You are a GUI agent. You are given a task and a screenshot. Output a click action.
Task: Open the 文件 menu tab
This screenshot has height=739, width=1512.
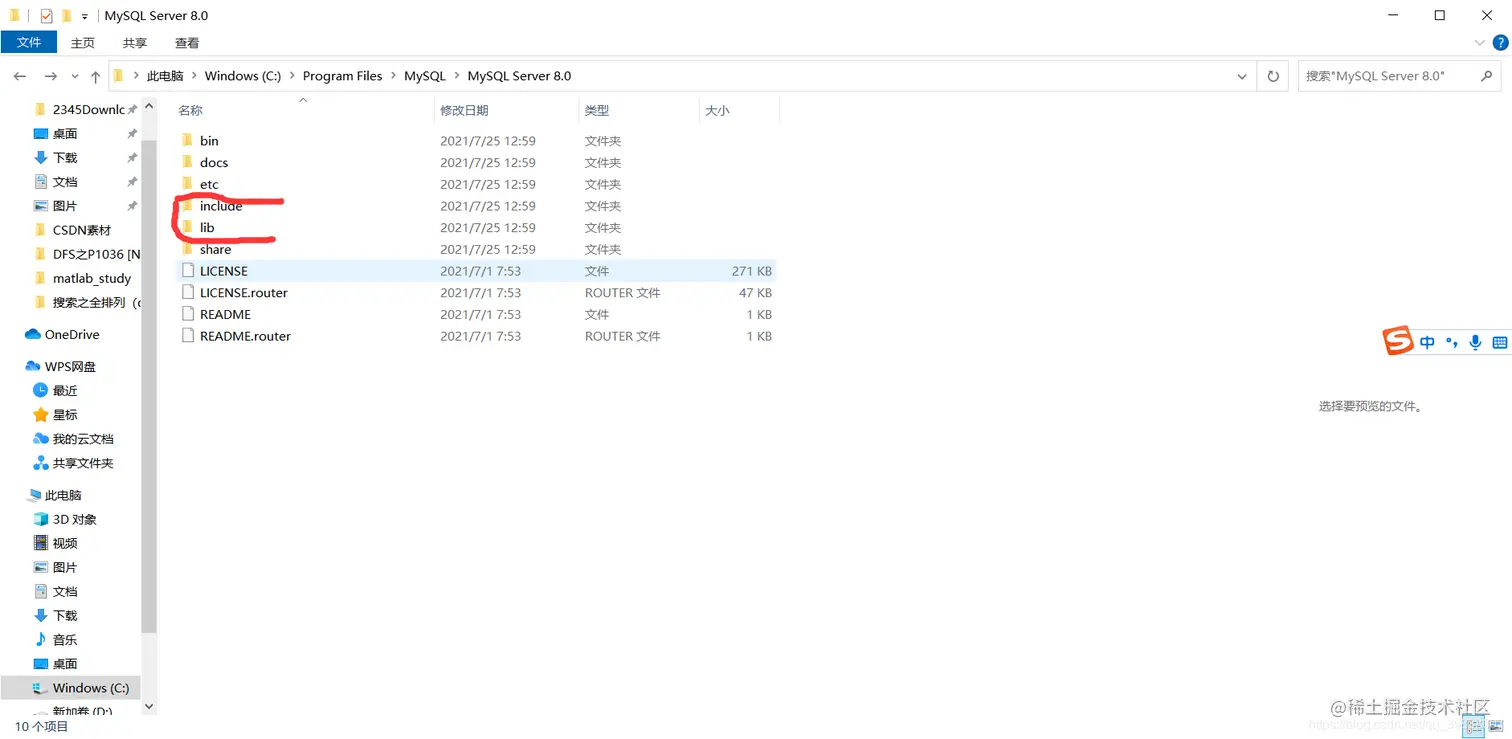coord(29,42)
